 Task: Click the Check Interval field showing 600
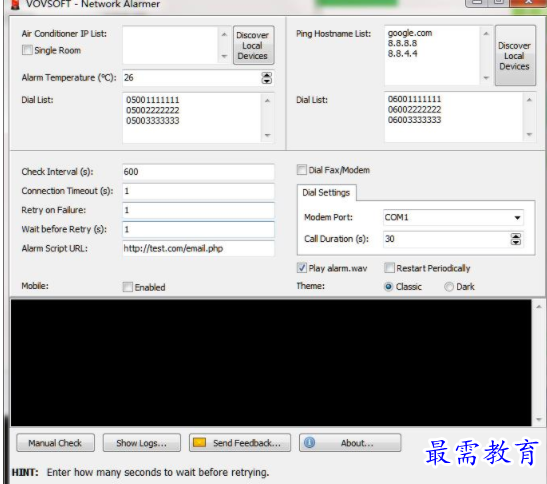tap(198, 172)
